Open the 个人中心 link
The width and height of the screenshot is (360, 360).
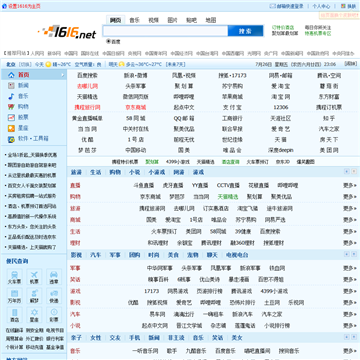[x=321, y=6]
